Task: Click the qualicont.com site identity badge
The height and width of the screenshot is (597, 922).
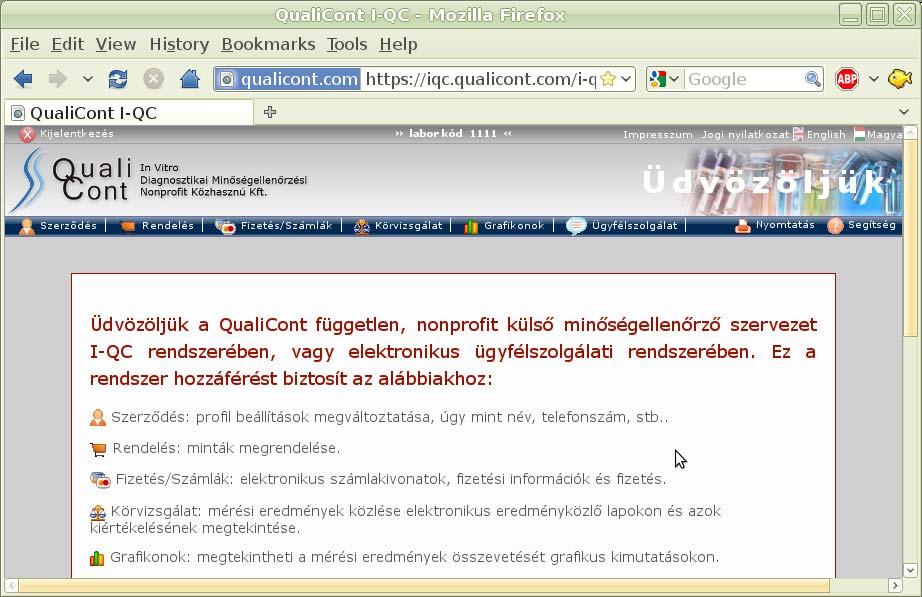Action: point(288,79)
